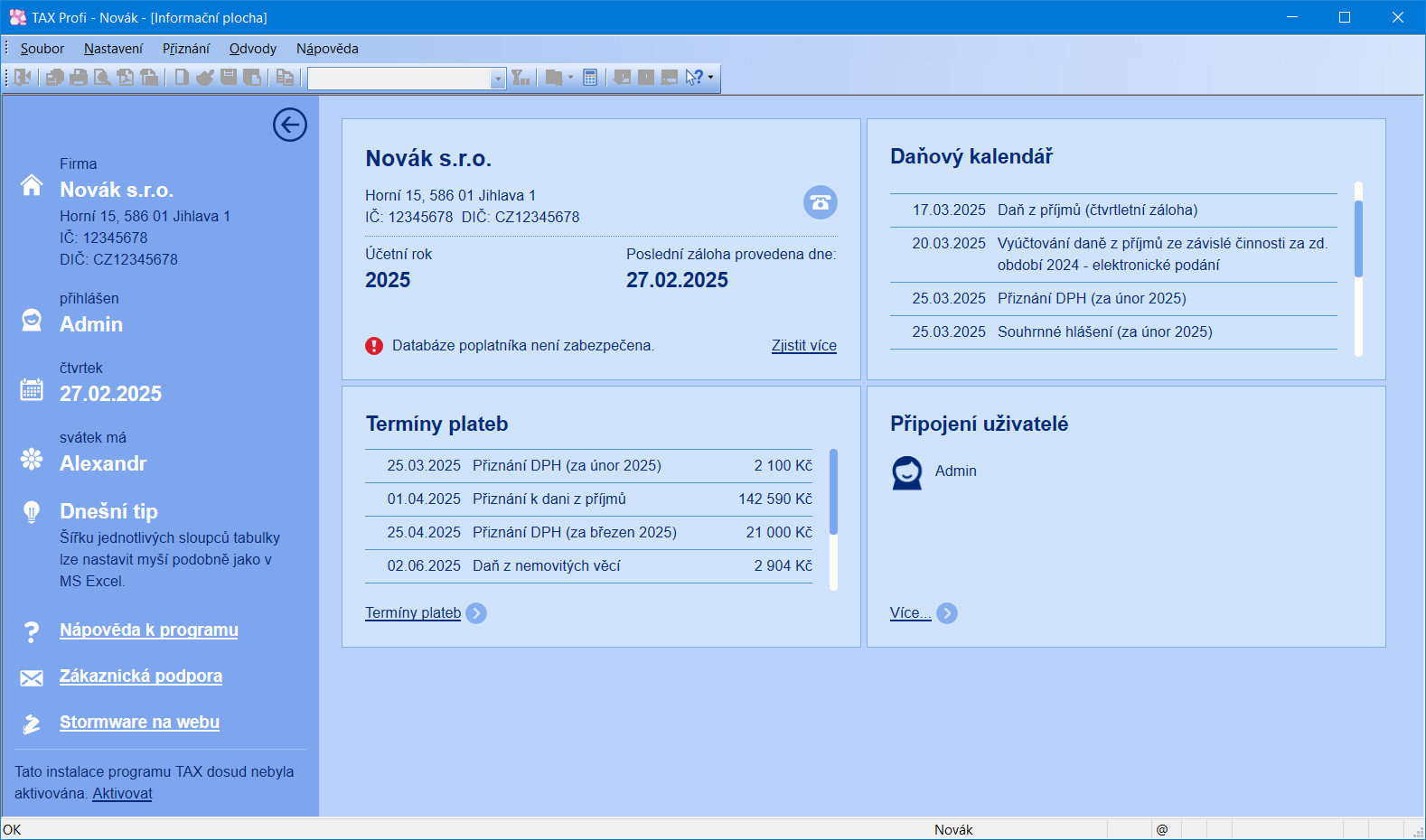Click the user avatar icon beside přihlášen
1426x840 pixels.
point(32,320)
